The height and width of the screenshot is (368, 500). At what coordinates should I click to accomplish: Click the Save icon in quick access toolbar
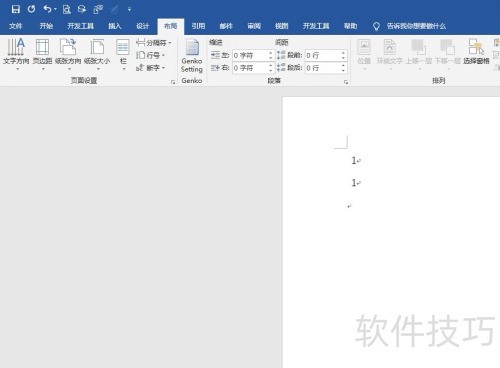[x=15, y=9]
